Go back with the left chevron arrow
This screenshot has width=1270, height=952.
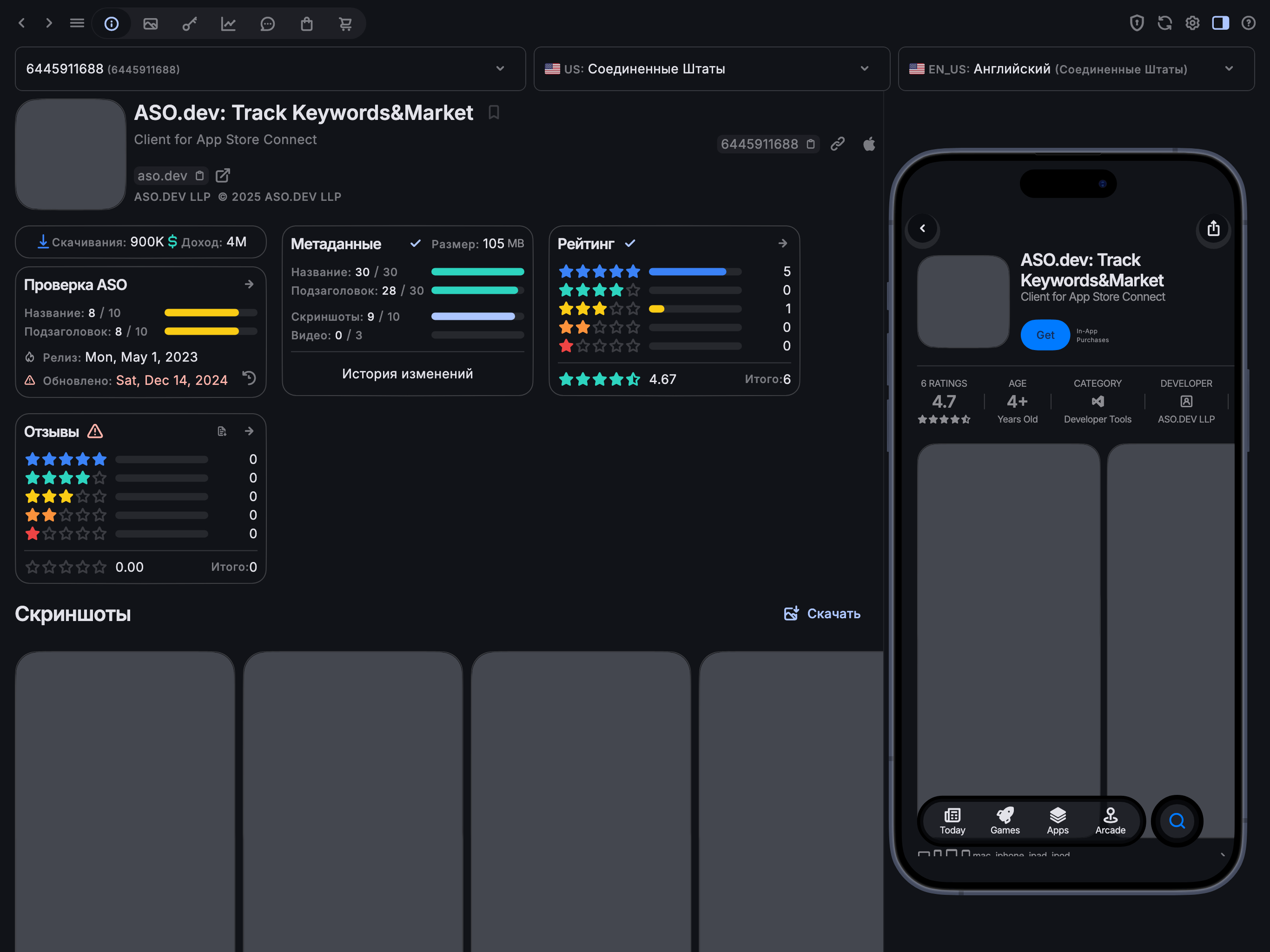(22, 23)
